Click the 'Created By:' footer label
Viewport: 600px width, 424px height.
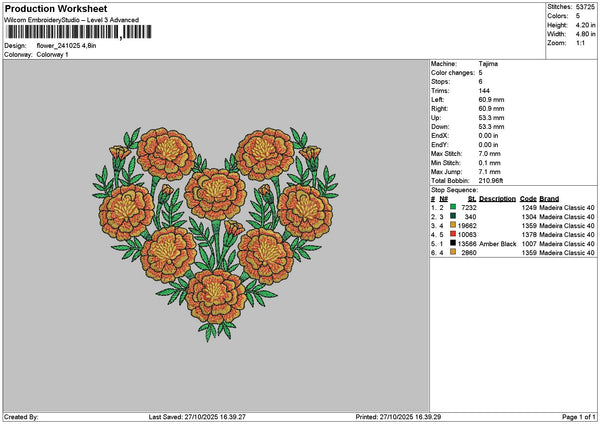click(x=21, y=417)
